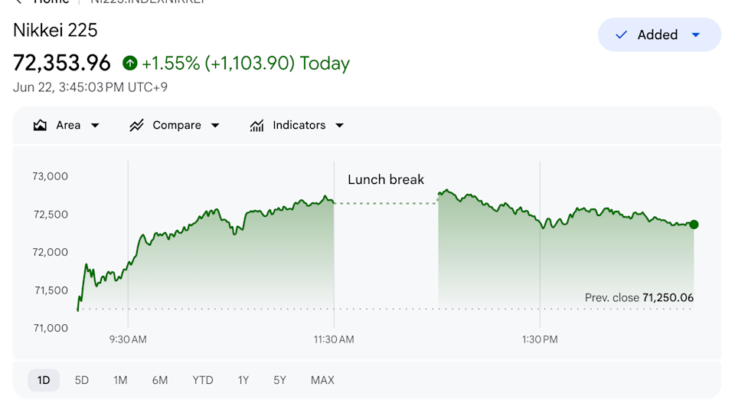Click the blue checkmark in Added button
Image resolution: width=735 pixels, height=400 pixels.
(x=621, y=35)
